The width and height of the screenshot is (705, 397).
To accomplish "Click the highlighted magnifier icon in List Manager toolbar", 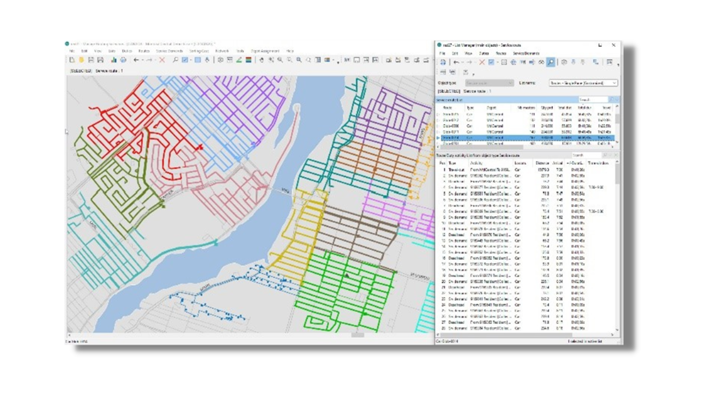I will pyautogui.click(x=551, y=62).
